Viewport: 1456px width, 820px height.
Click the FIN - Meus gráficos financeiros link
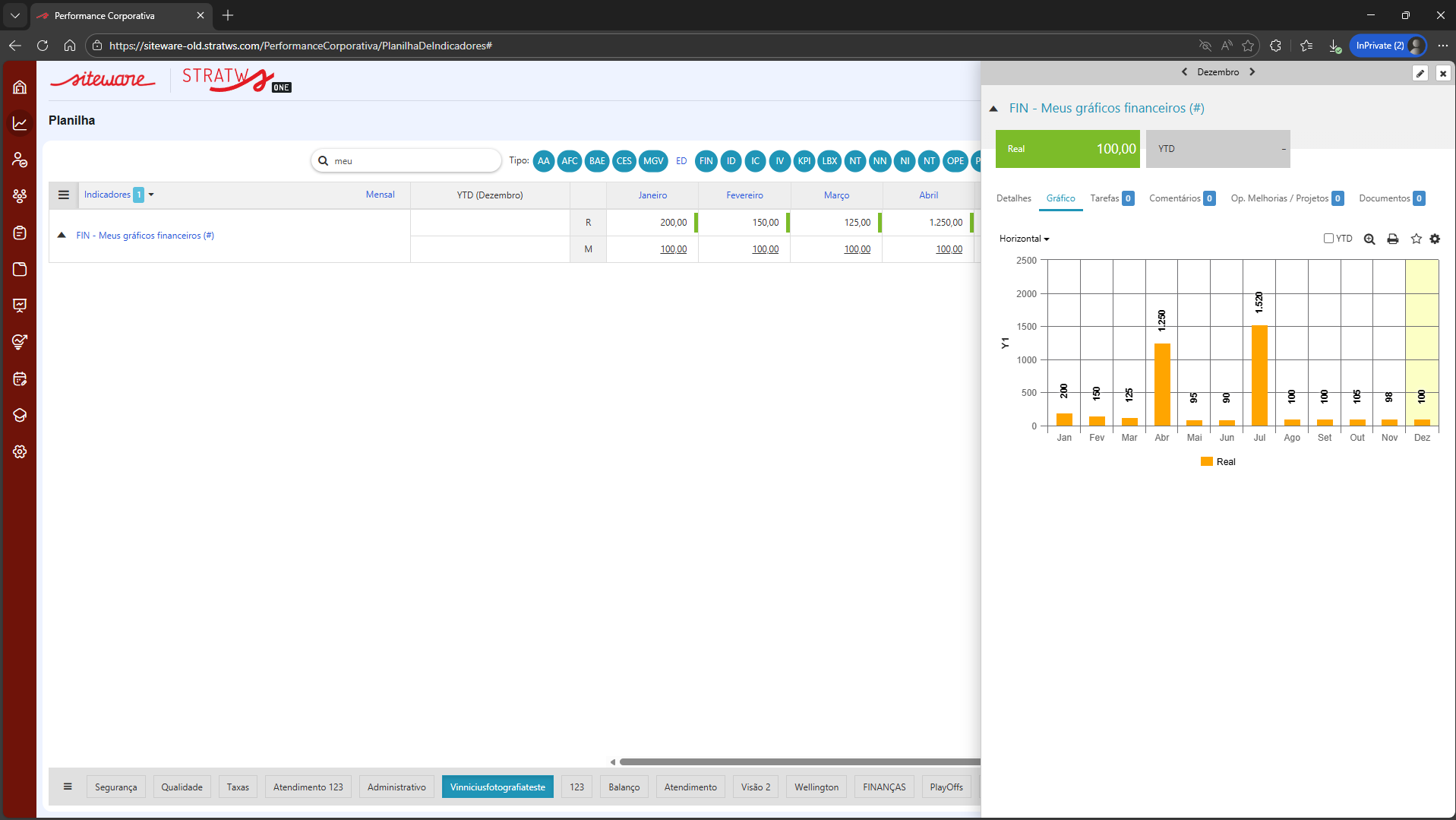tap(145, 236)
